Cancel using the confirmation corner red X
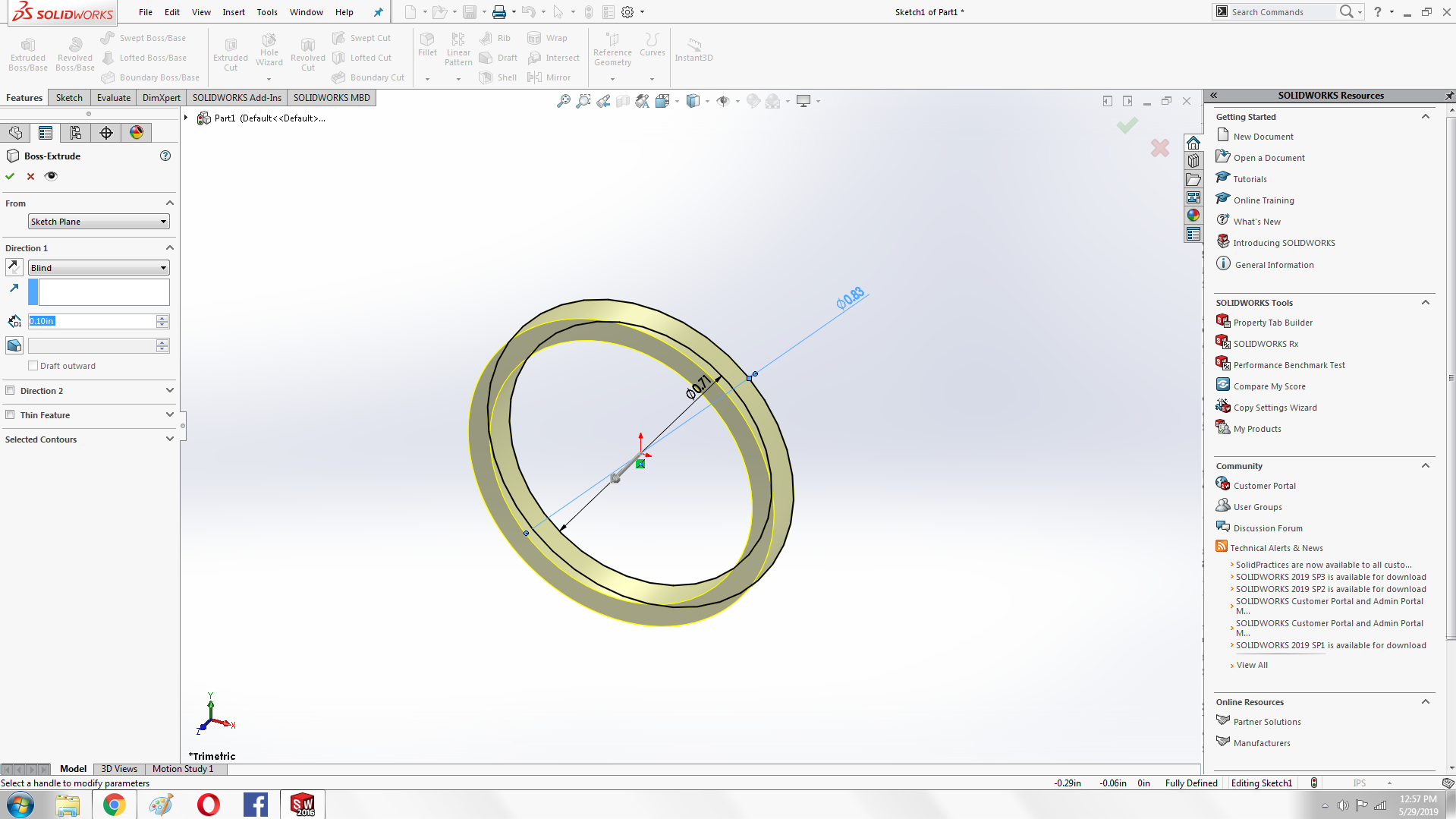 pos(1160,148)
